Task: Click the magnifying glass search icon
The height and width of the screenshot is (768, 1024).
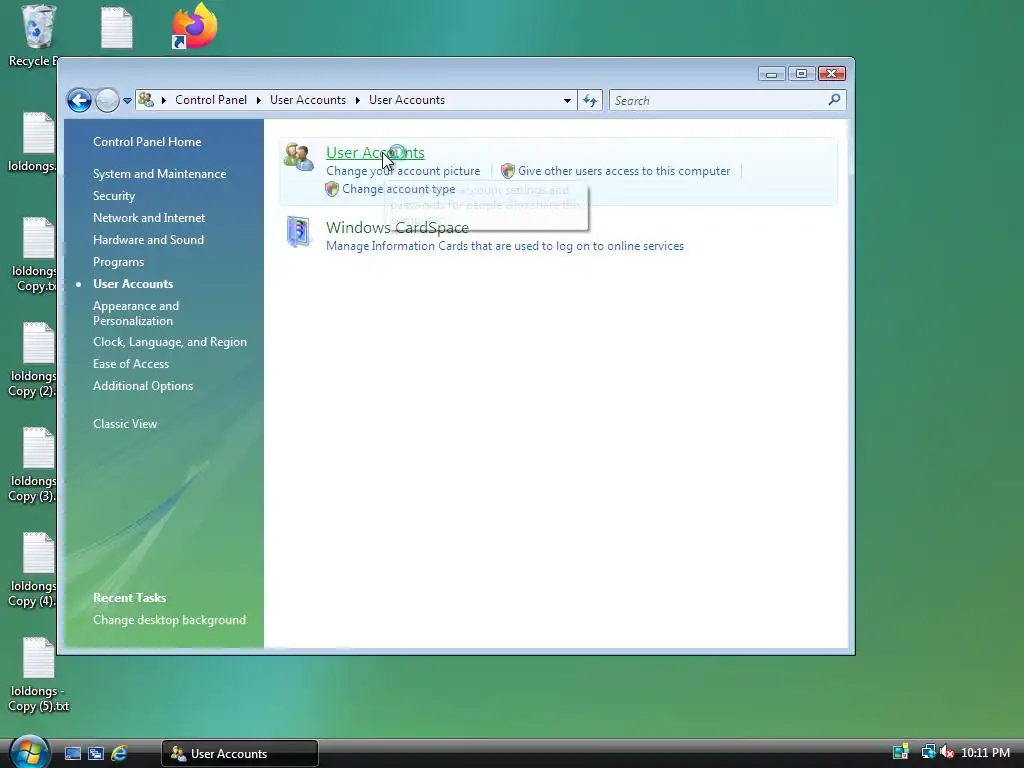Action: pos(834,100)
